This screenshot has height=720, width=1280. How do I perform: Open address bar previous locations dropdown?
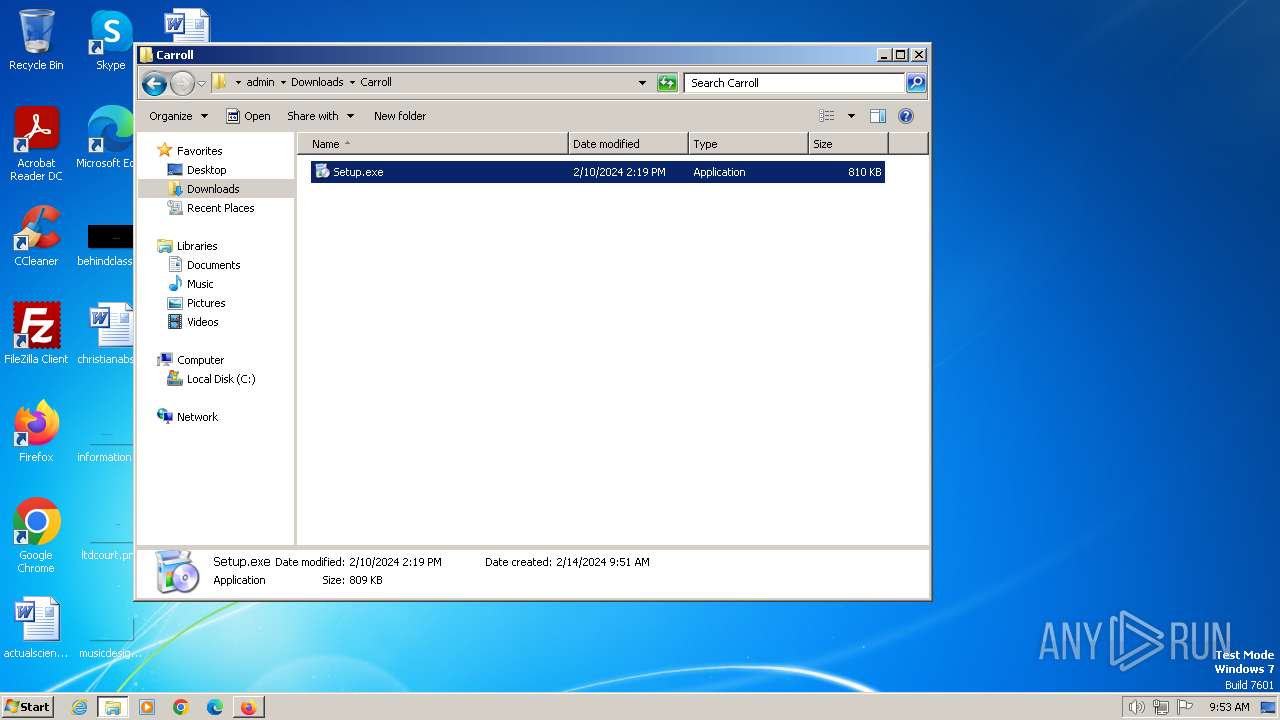coord(642,83)
